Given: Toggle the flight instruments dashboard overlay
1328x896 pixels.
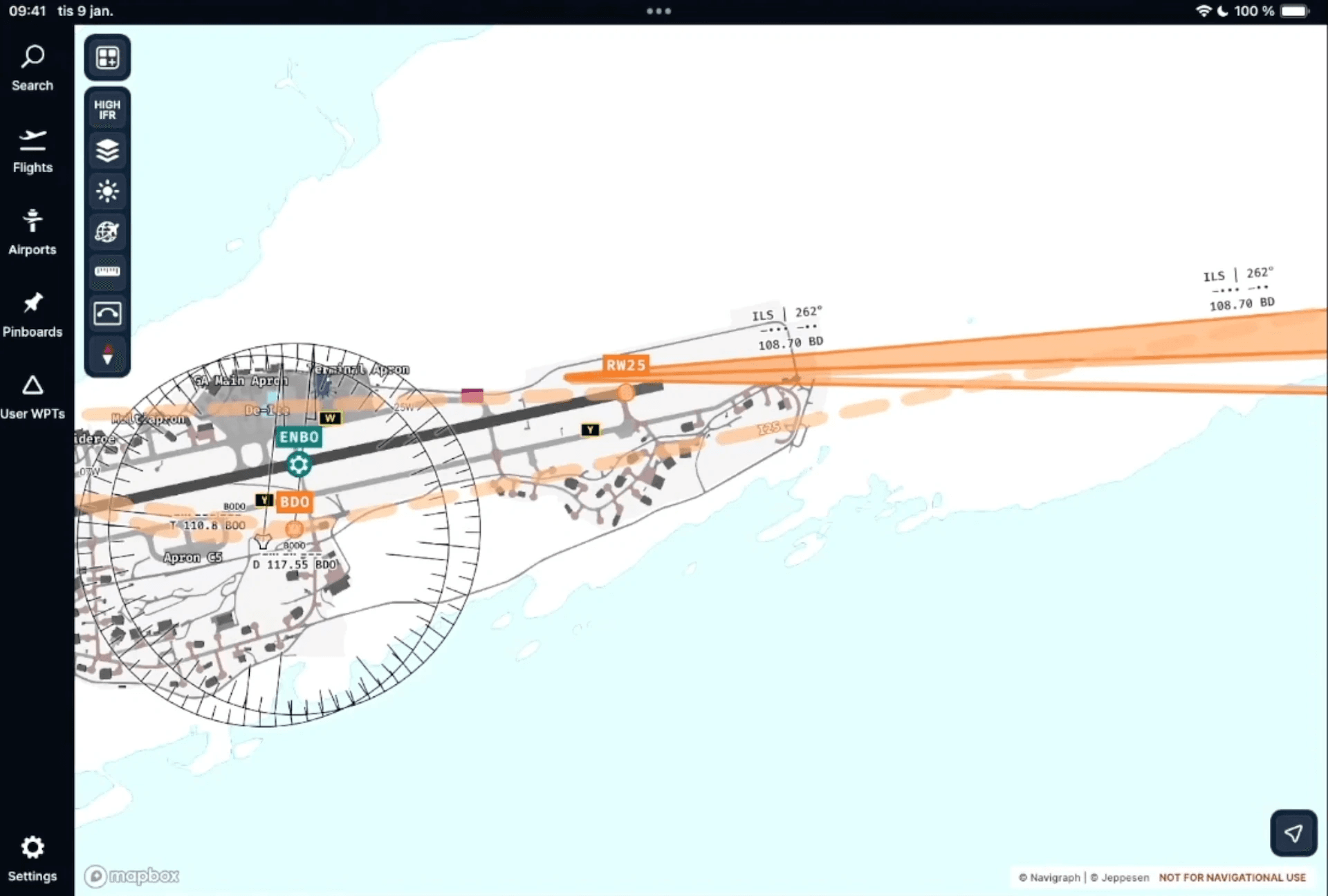Looking at the screenshot, I should [x=107, y=313].
